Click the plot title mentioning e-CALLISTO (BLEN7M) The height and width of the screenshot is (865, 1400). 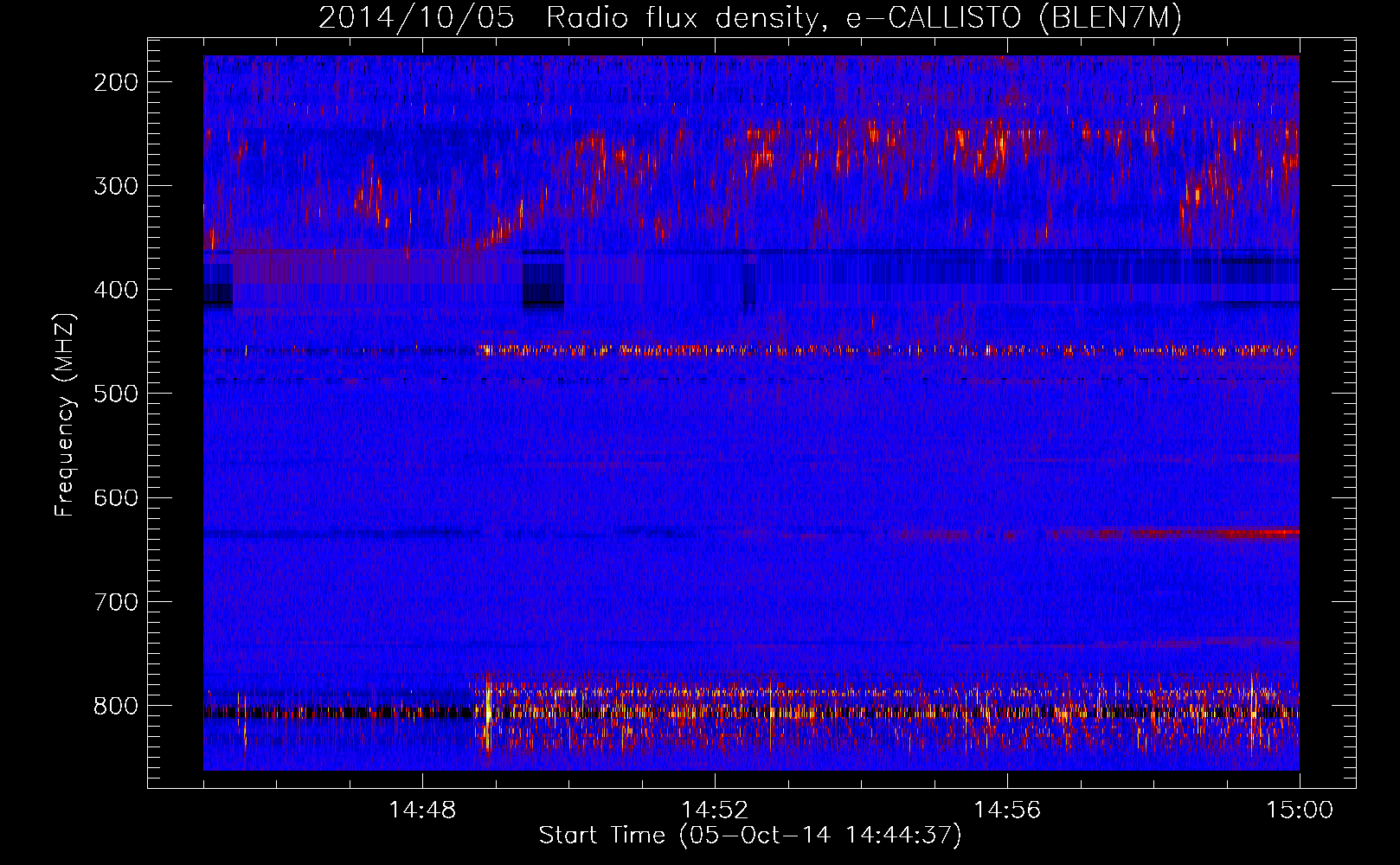point(750,18)
